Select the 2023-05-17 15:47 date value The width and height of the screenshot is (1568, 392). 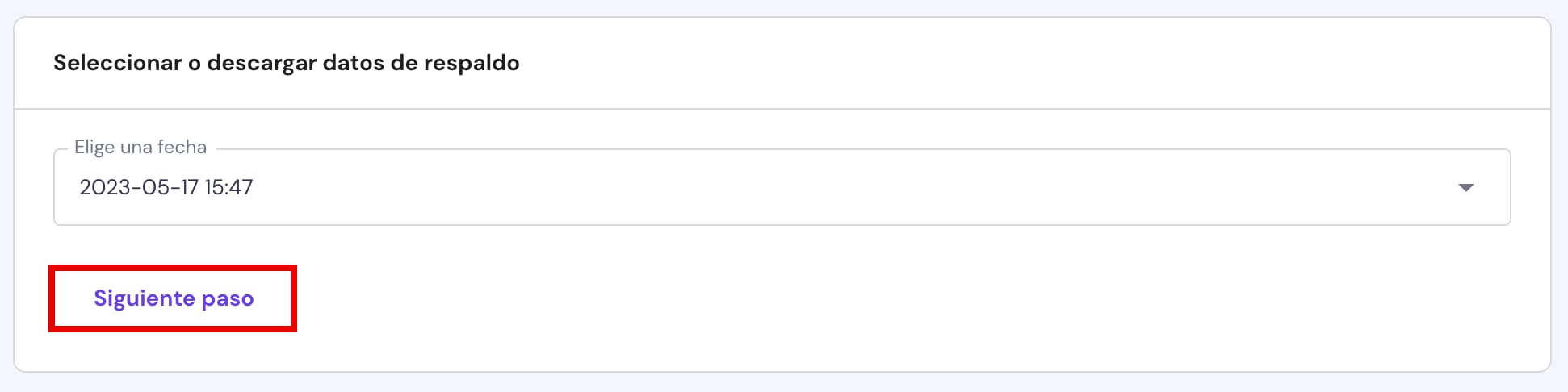pyautogui.click(x=166, y=188)
